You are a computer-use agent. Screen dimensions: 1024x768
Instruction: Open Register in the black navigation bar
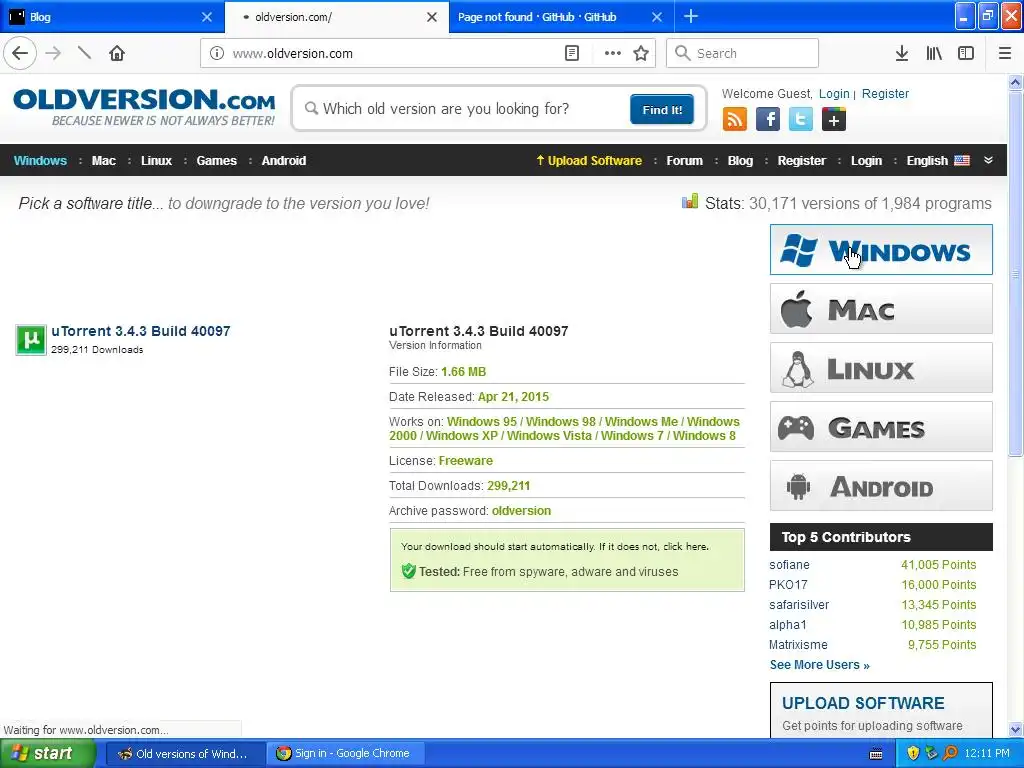pos(801,161)
